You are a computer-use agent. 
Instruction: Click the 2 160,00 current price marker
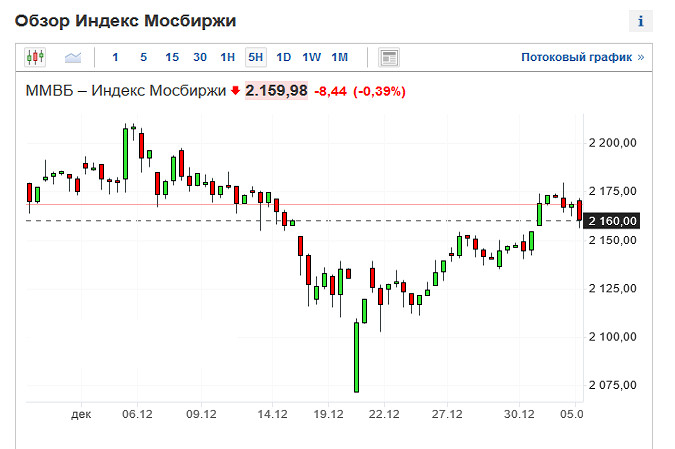pyautogui.click(x=613, y=221)
